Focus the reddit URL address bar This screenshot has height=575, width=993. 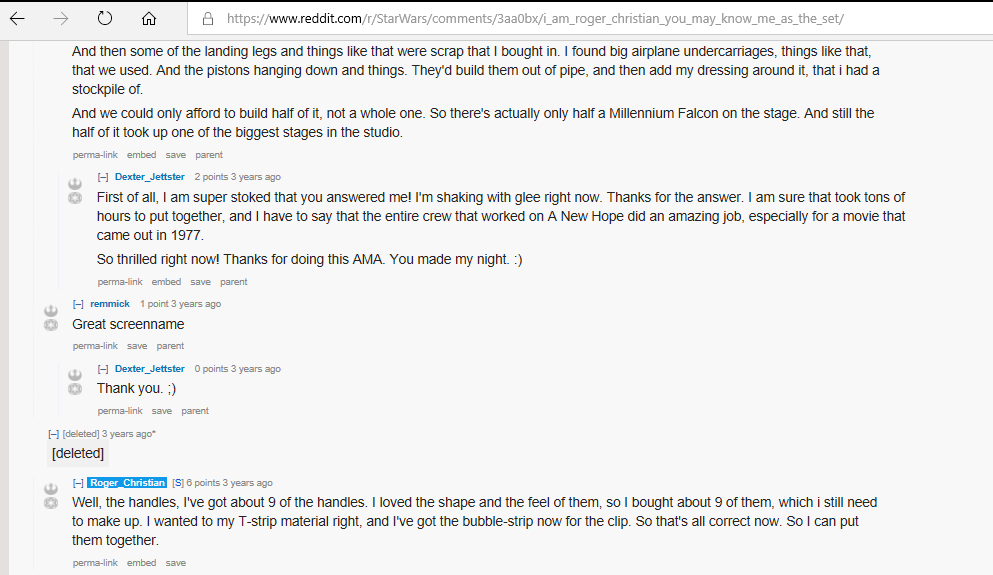(589, 19)
